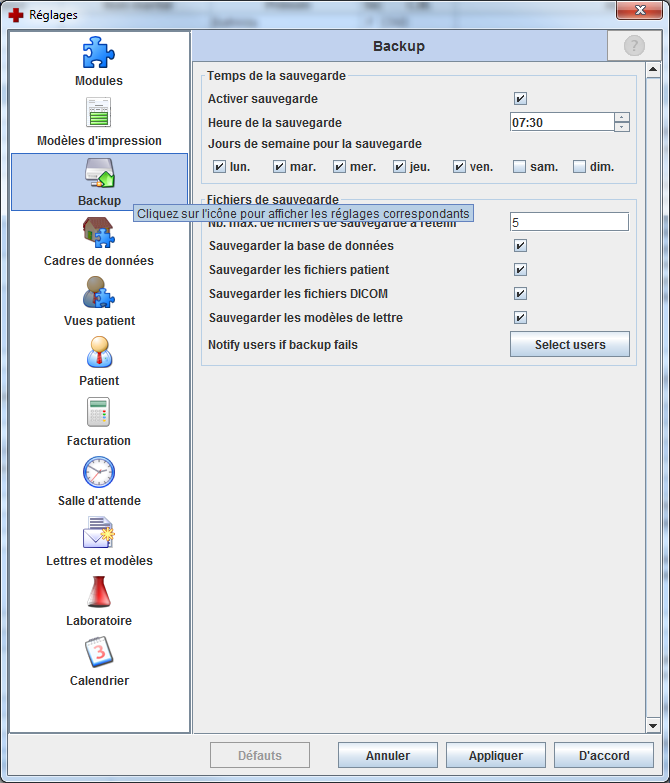Click the Facturation calculator icon
This screenshot has width=670, height=783.
click(99, 413)
